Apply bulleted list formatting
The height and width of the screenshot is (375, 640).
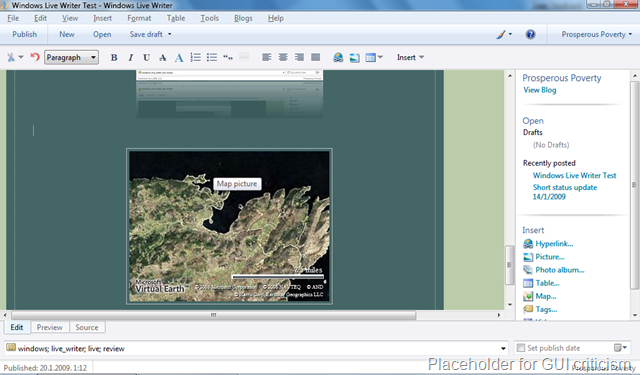pyautogui.click(x=212, y=57)
